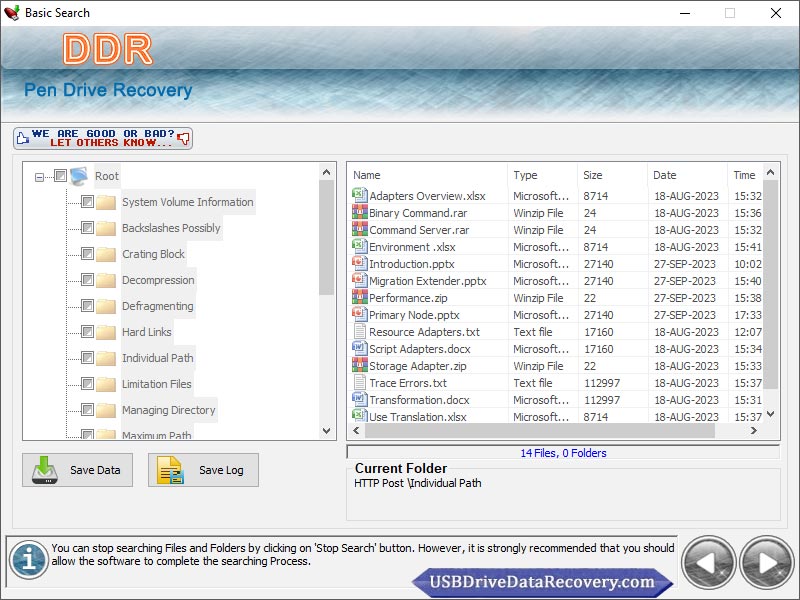Sort file list by Name column header
This screenshot has height=600, width=800.
[x=427, y=175]
